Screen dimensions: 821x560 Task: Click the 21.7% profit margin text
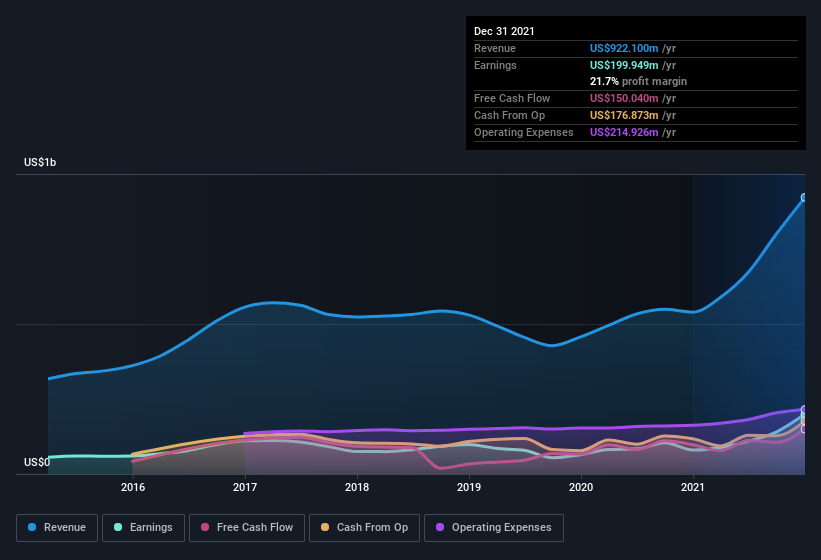pyautogui.click(x=638, y=81)
